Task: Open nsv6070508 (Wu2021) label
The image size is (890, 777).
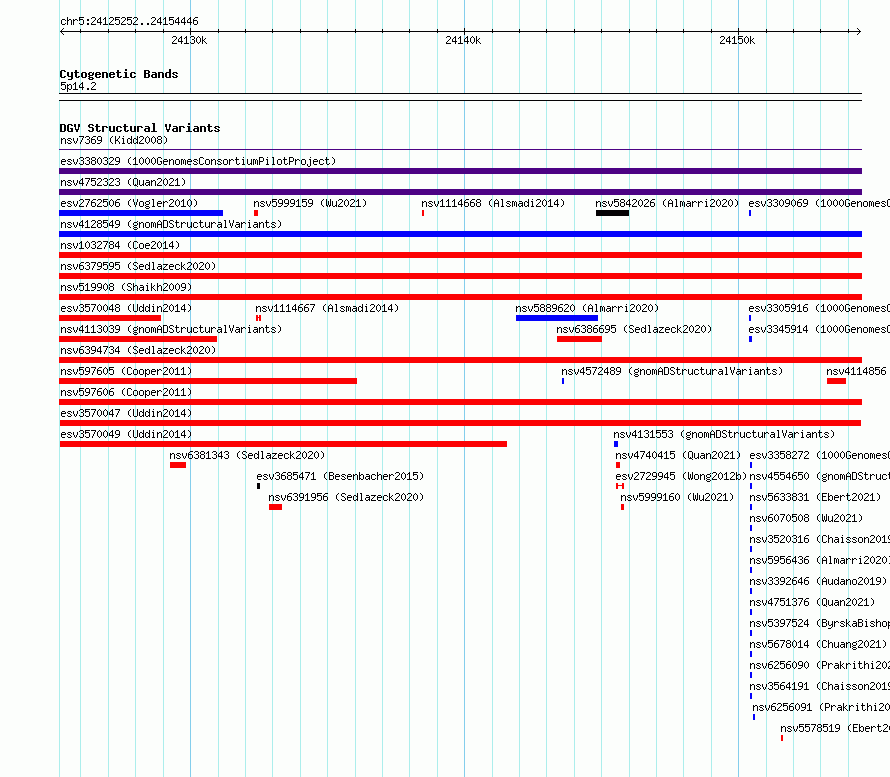Action: (806, 518)
